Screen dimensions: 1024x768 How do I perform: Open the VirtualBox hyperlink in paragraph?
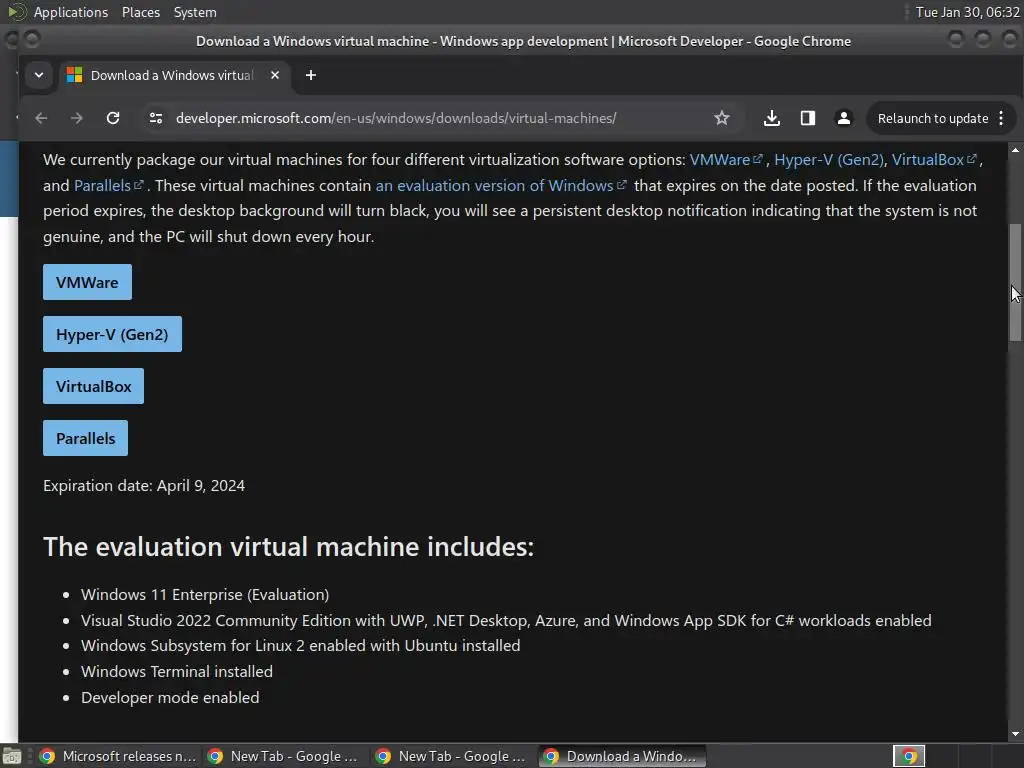point(935,160)
